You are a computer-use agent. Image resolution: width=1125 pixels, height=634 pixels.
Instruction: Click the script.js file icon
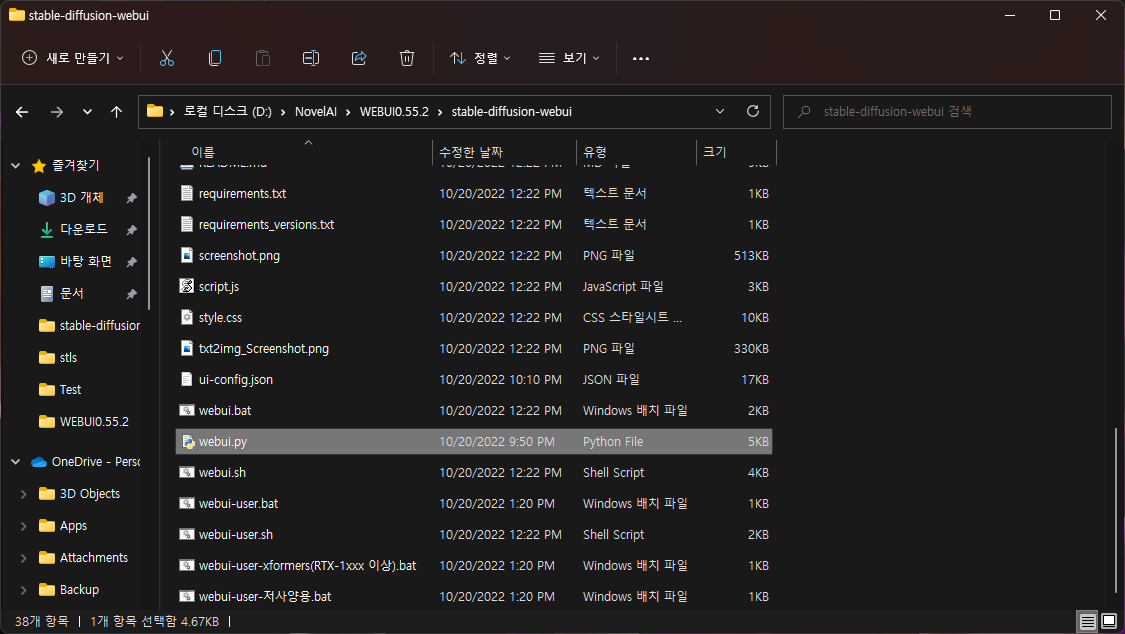pos(187,286)
